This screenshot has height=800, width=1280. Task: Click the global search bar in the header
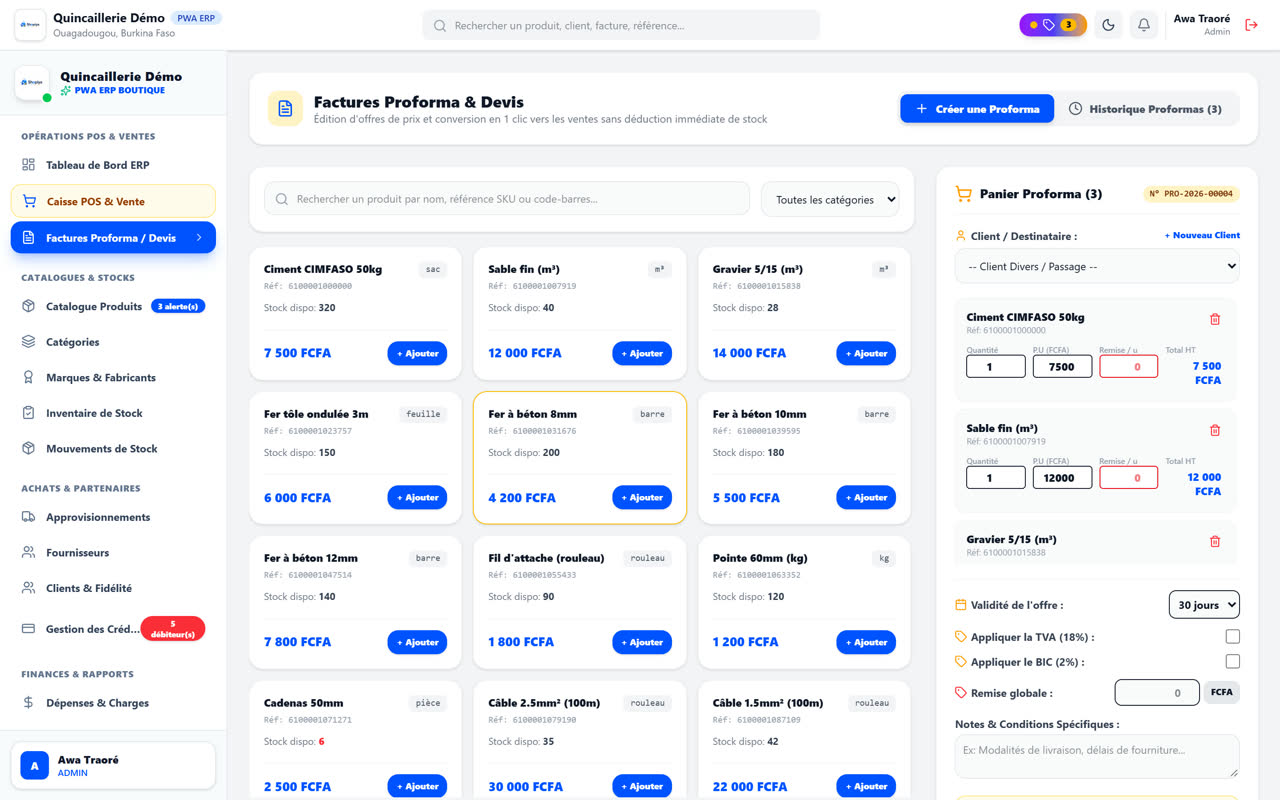point(621,25)
